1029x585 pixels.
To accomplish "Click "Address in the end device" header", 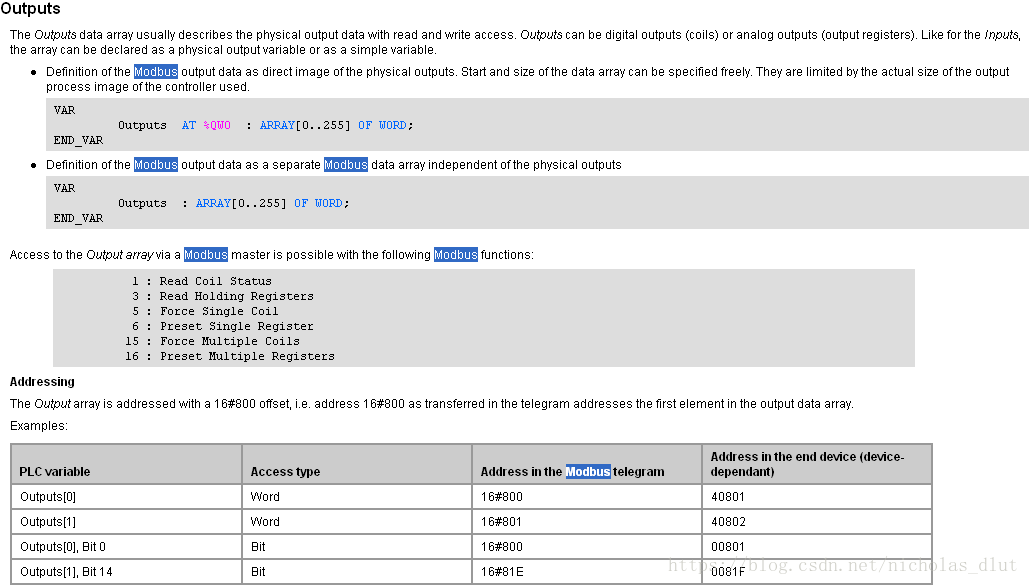I will coord(806,464).
